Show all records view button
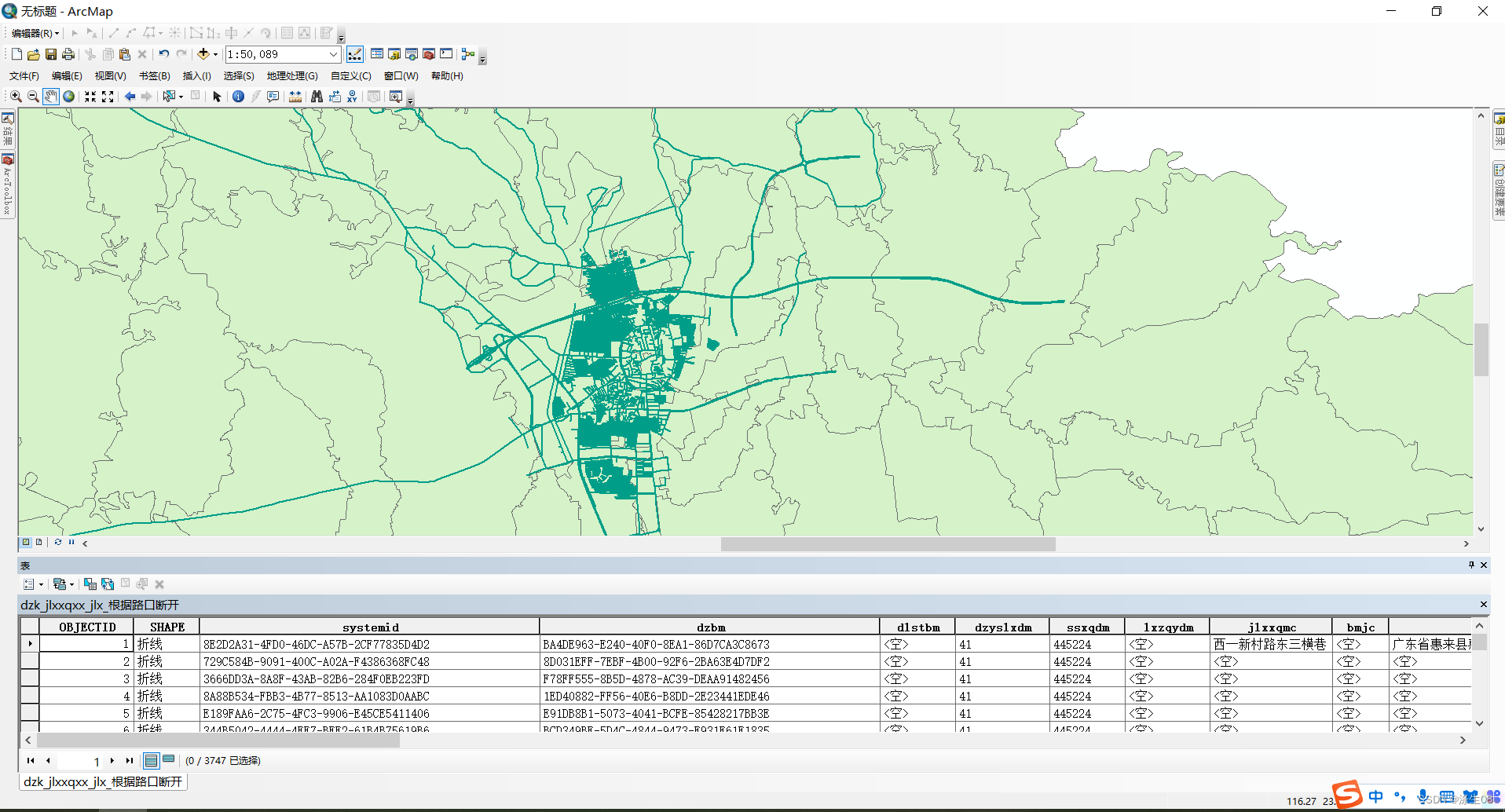Image resolution: width=1505 pixels, height=812 pixels. point(152,760)
